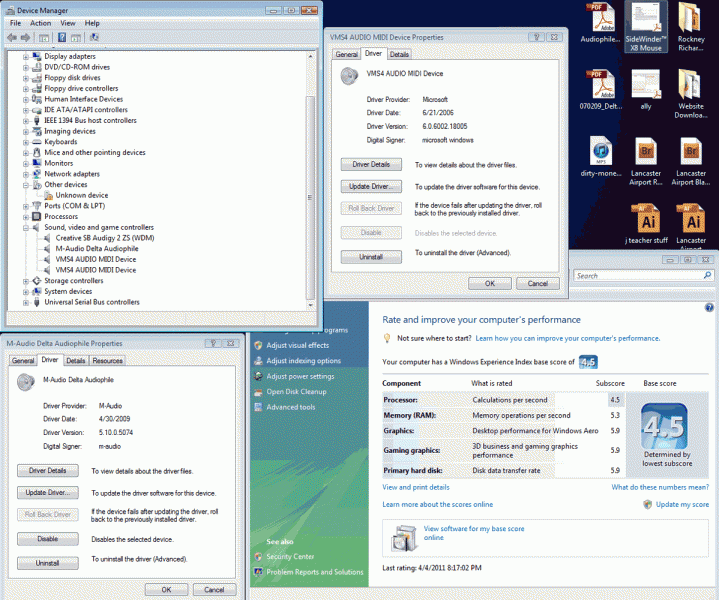Click Open Disk Cleanup link
719x600 pixels.
pyautogui.click(x=296, y=392)
